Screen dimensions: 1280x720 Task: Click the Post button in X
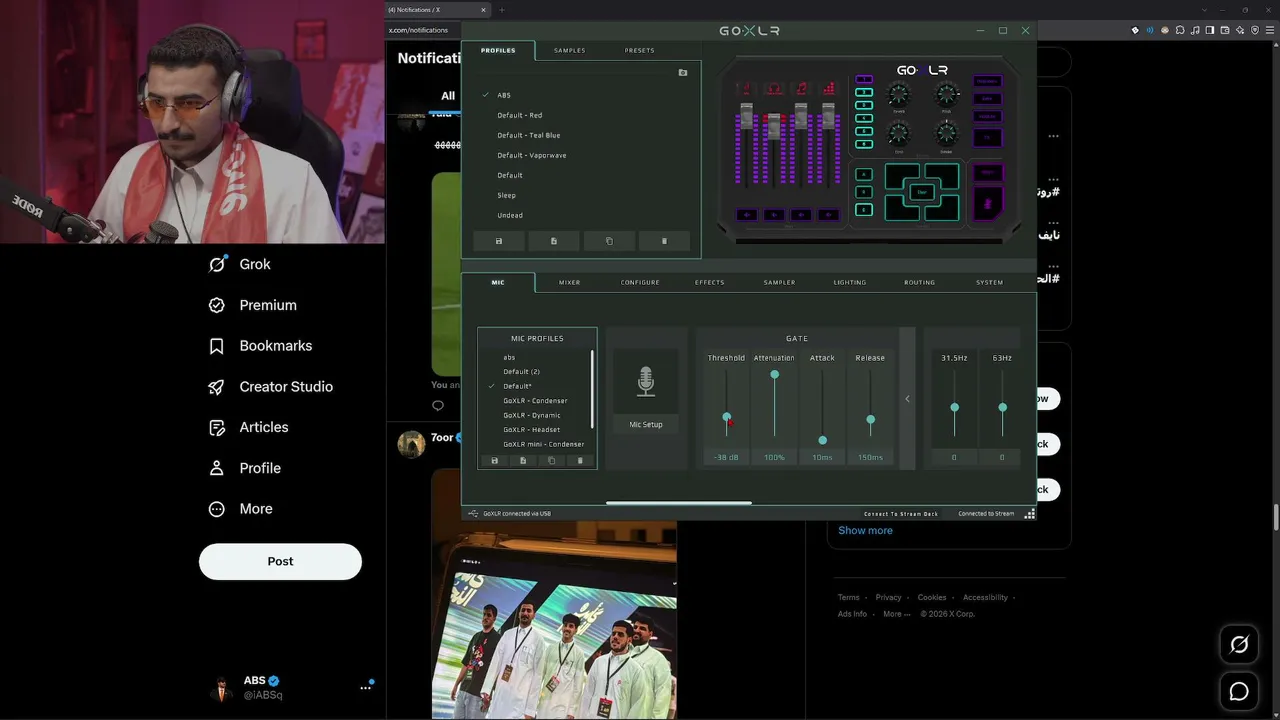coord(280,561)
